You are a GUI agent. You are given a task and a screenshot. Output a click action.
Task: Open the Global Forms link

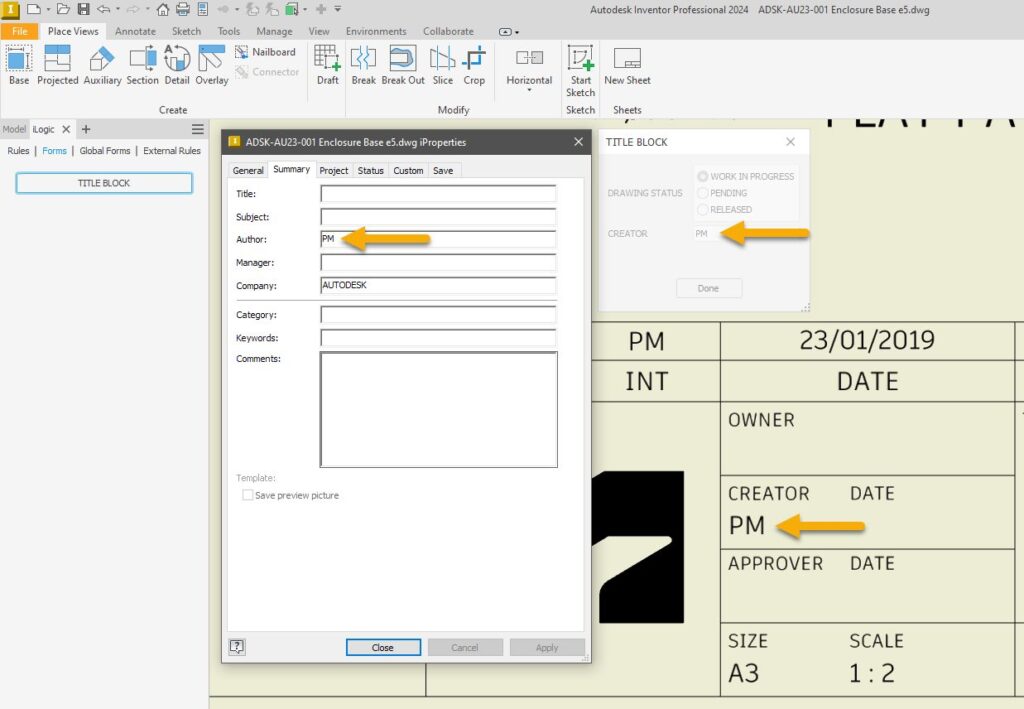[104, 150]
